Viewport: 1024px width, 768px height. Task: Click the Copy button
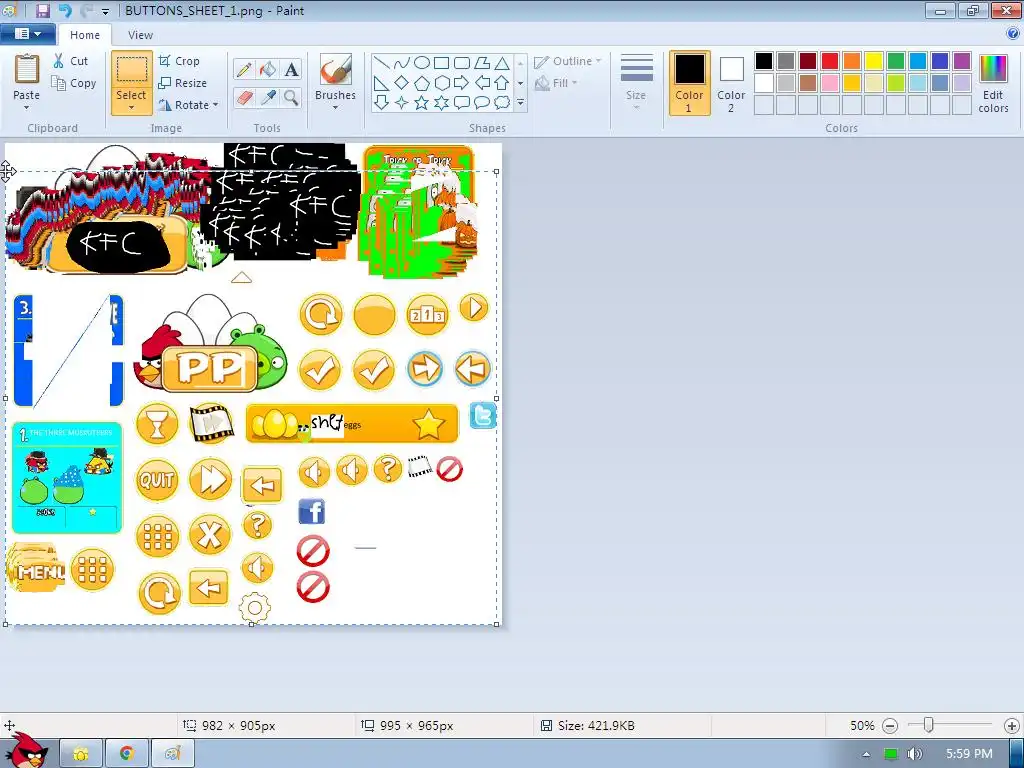click(74, 83)
